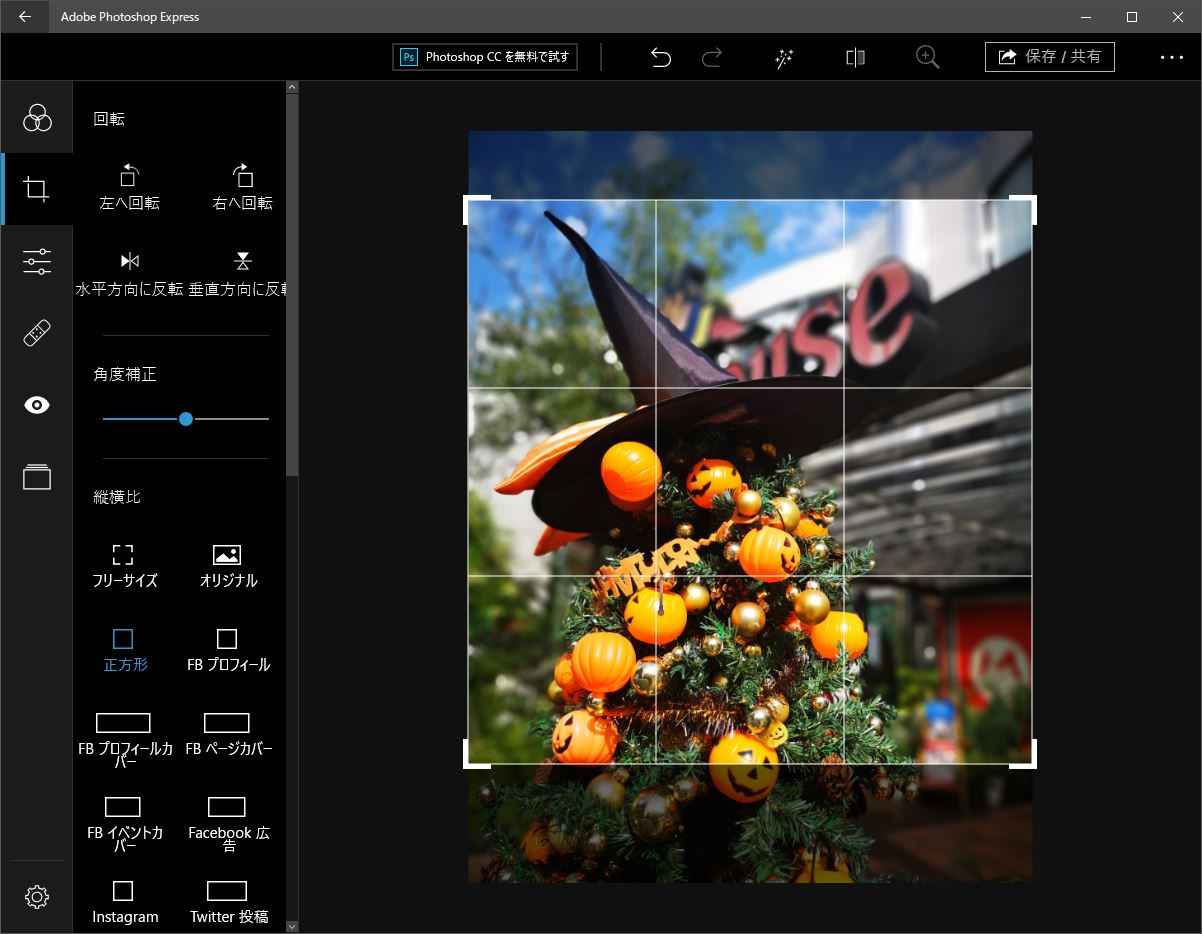Select Instagram aspect ratio

[124, 902]
